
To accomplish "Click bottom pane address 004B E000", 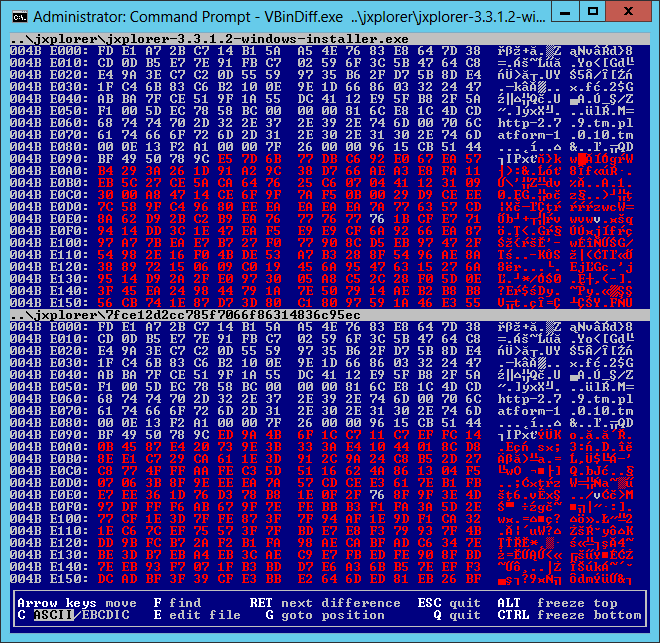I will pos(49,327).
